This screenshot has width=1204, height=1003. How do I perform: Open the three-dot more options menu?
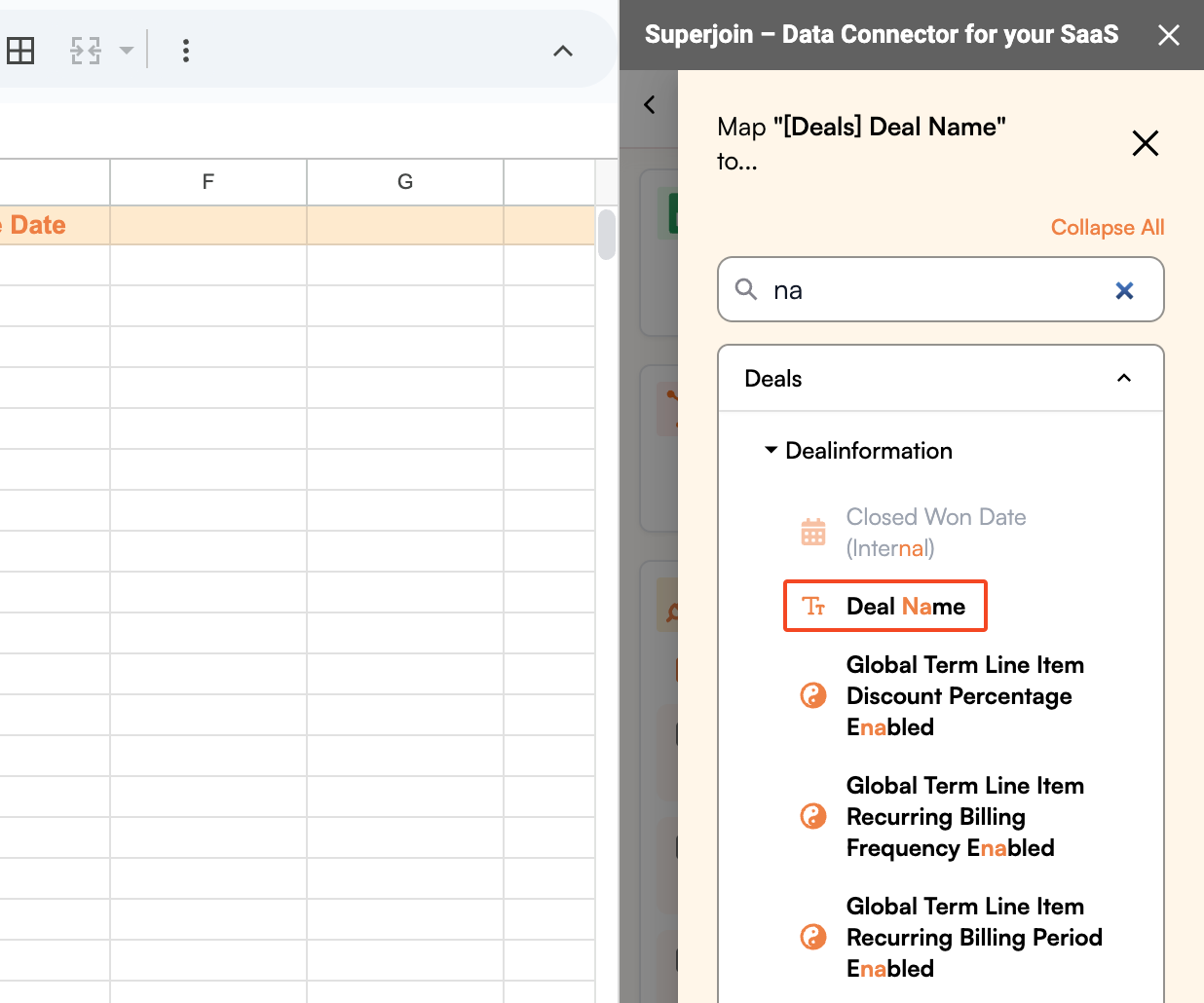pyautogui.click(x=186, y=51)
